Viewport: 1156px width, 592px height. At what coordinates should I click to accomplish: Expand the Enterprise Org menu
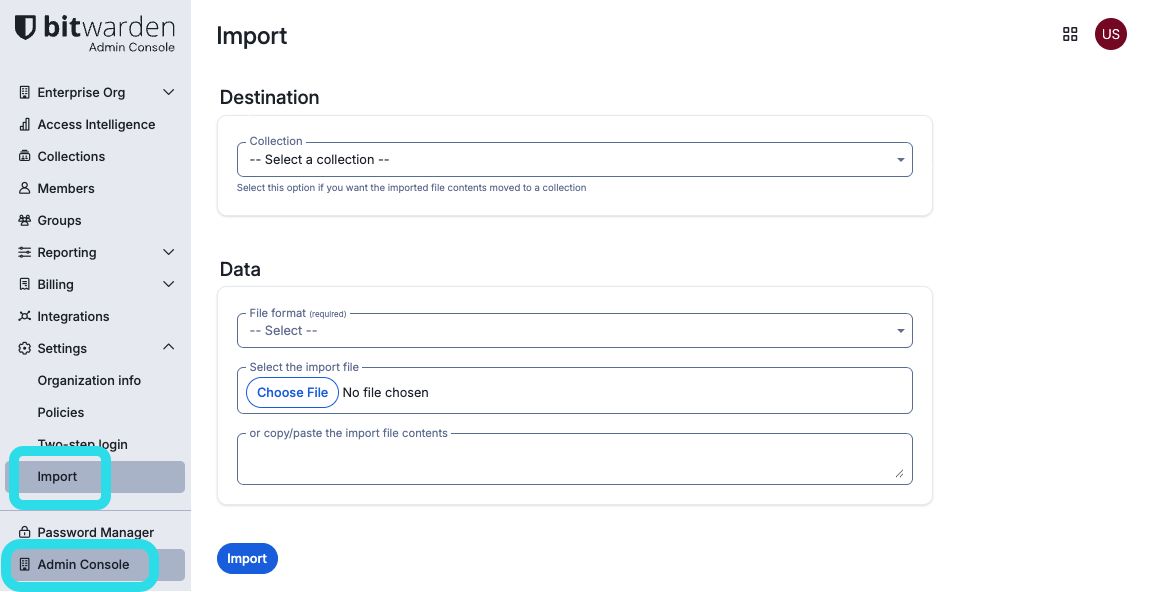[x=168, y=91]
